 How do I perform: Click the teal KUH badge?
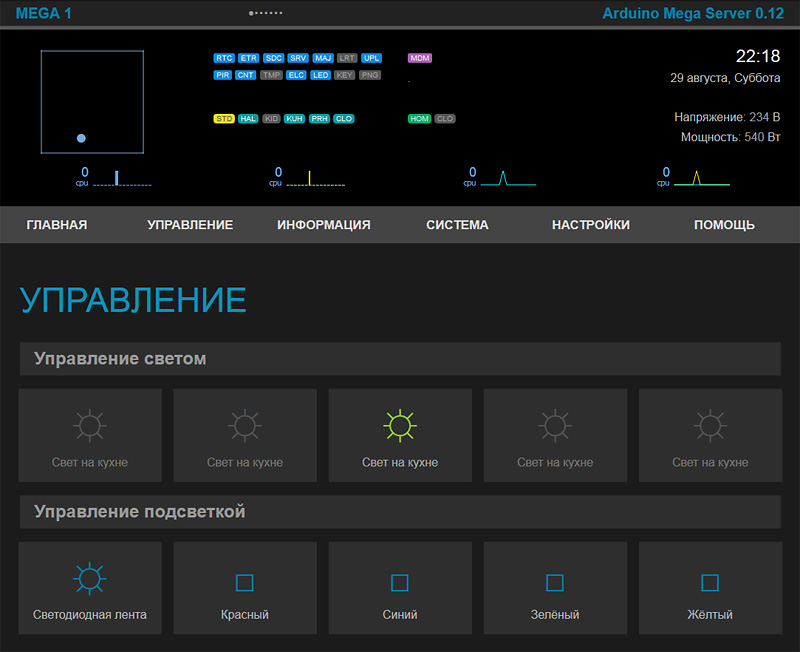point(294,119)
